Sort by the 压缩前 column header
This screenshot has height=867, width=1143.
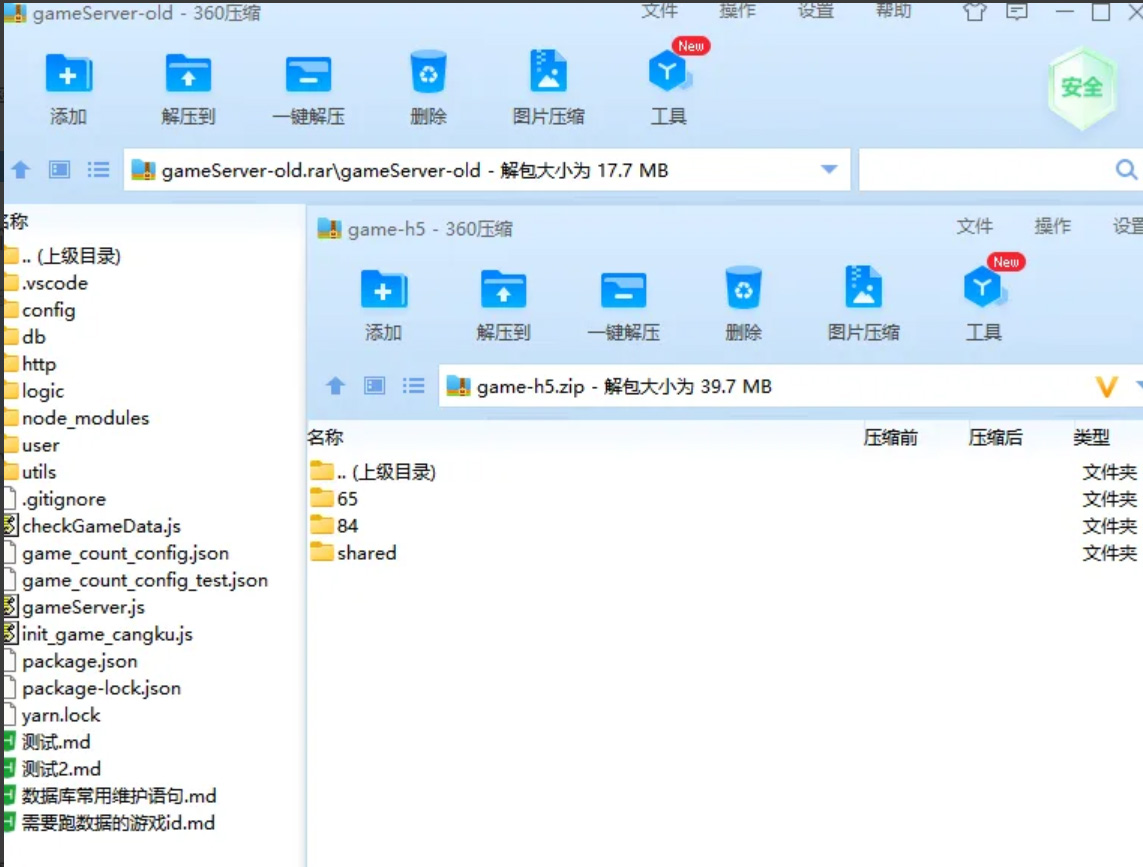[890, 438]
